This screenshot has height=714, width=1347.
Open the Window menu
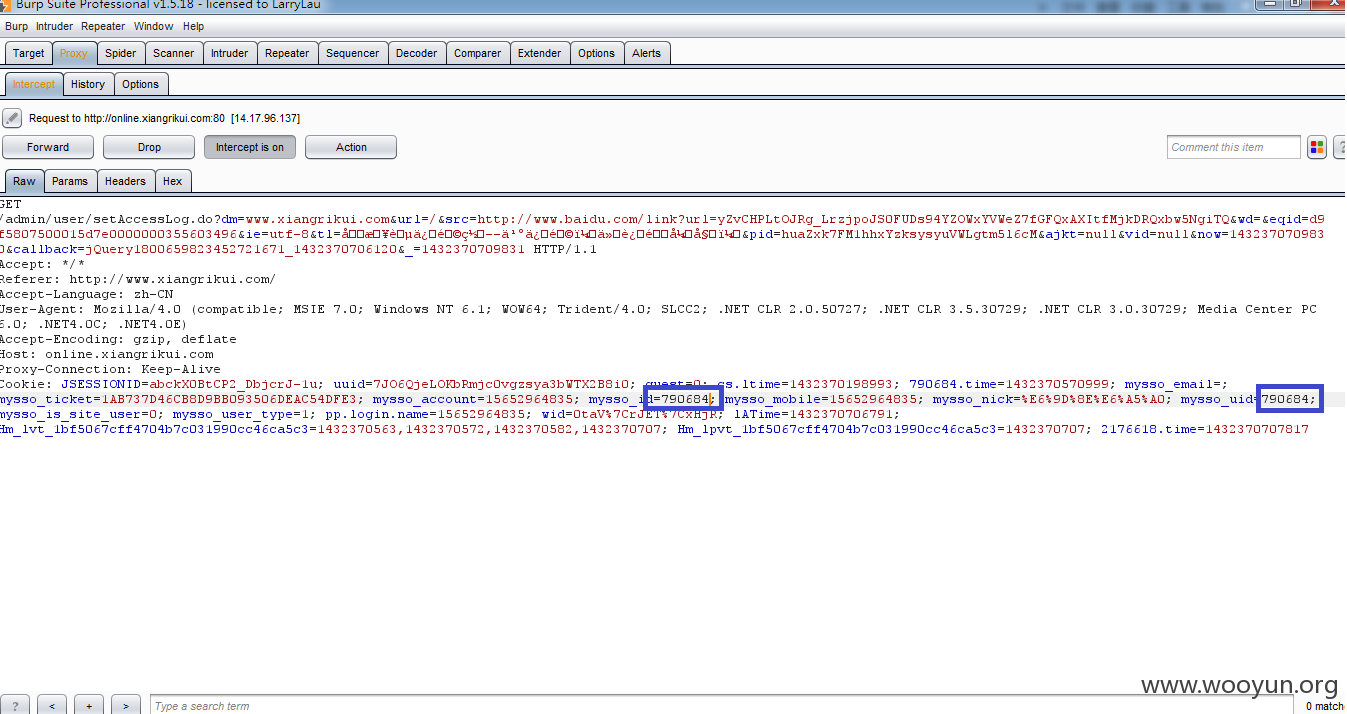pyautogui.click(x=153, y=26)
